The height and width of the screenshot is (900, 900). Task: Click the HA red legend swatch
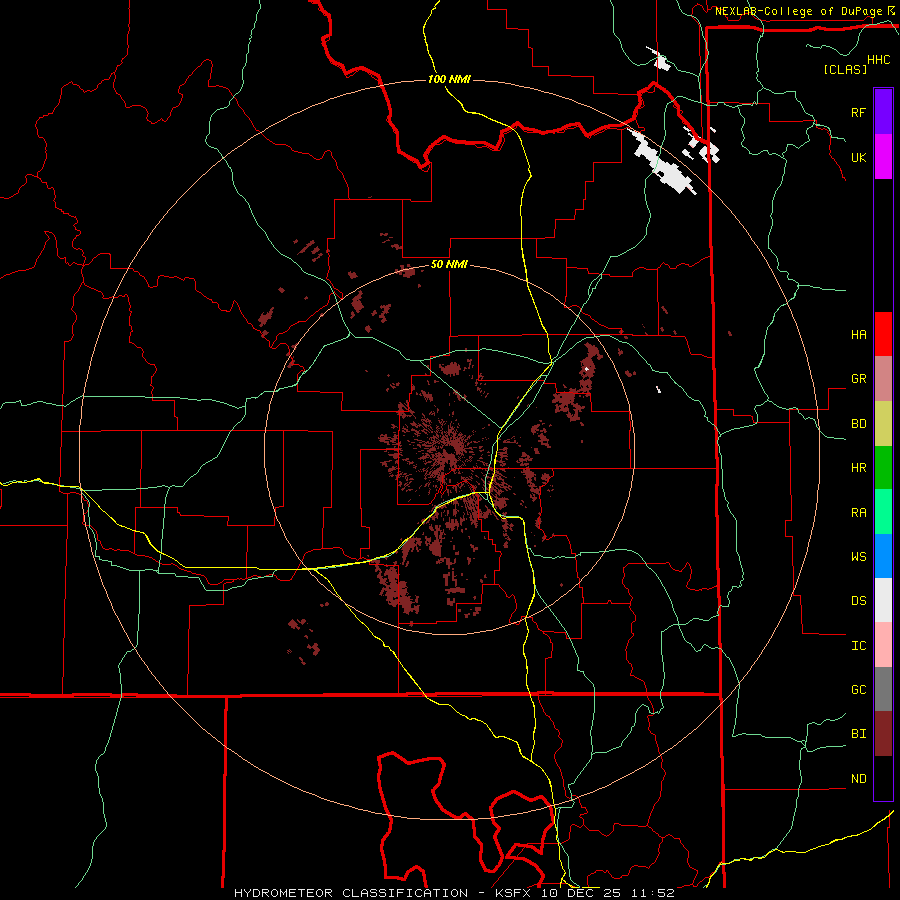883,334
